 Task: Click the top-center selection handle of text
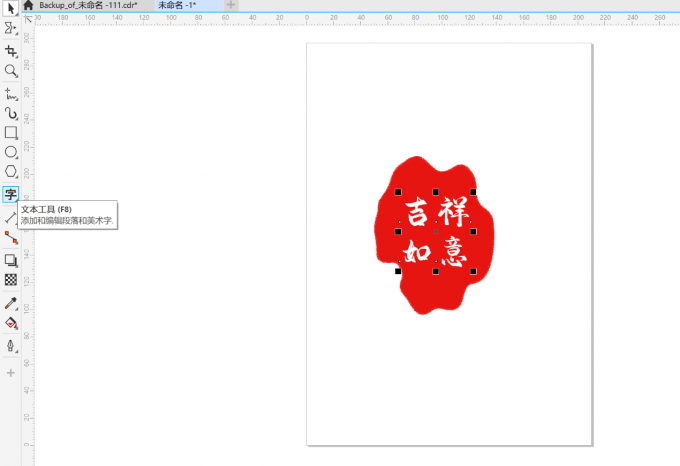435,192
